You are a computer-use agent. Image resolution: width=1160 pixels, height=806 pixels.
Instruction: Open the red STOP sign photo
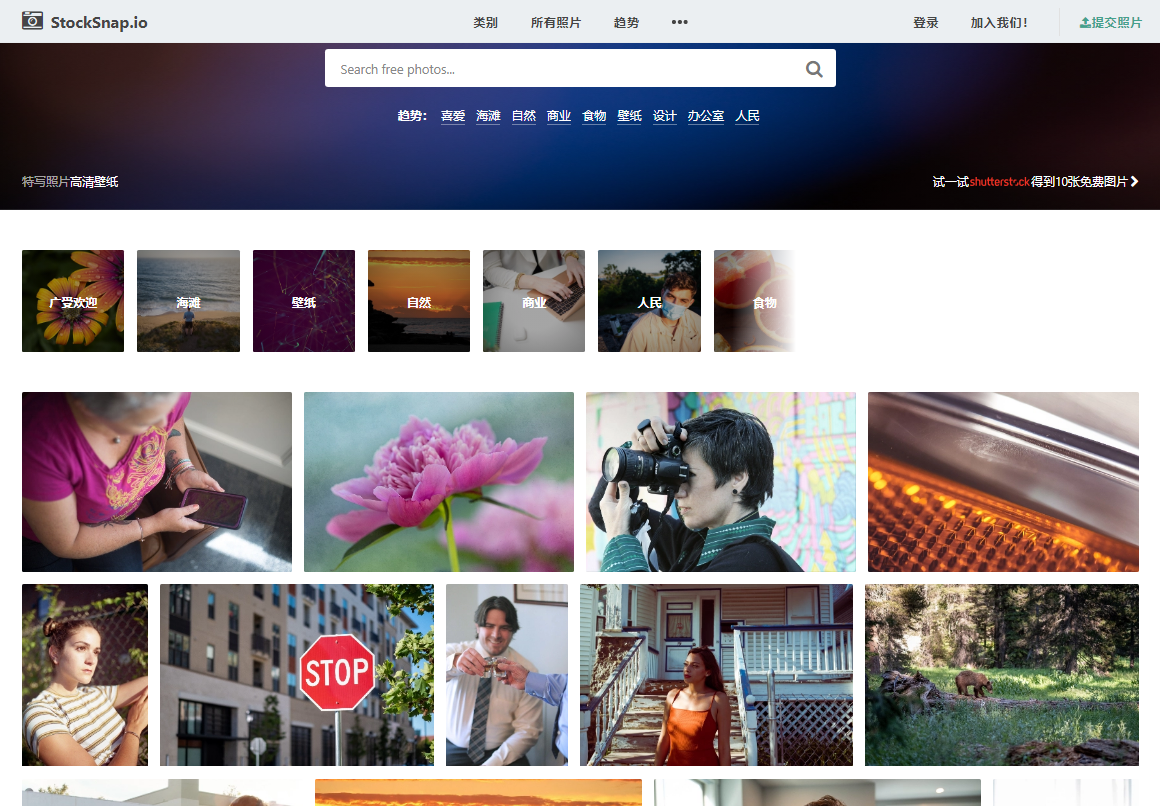coord(297,675)
